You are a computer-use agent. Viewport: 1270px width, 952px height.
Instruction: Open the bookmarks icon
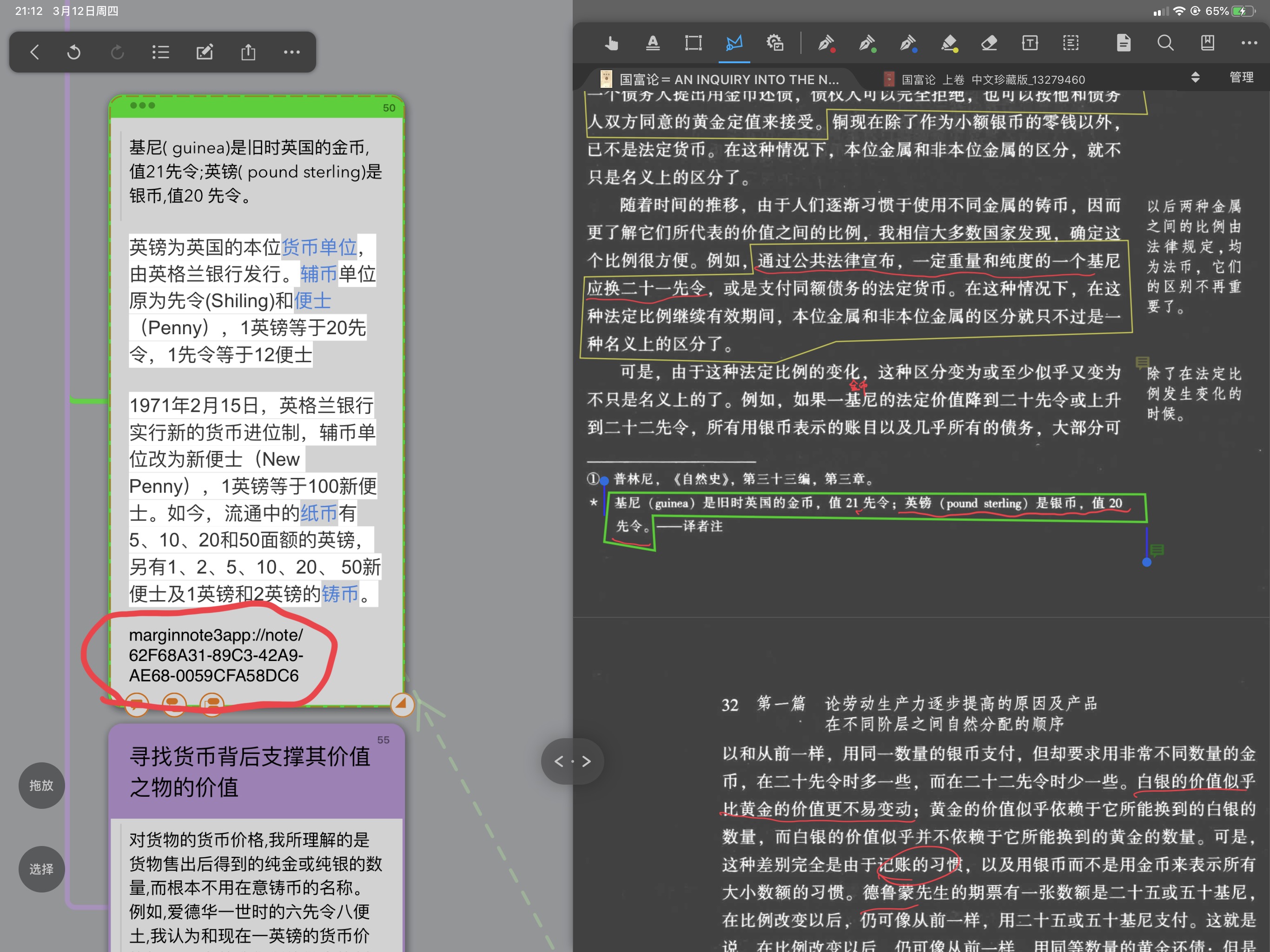coord(1207,43)
